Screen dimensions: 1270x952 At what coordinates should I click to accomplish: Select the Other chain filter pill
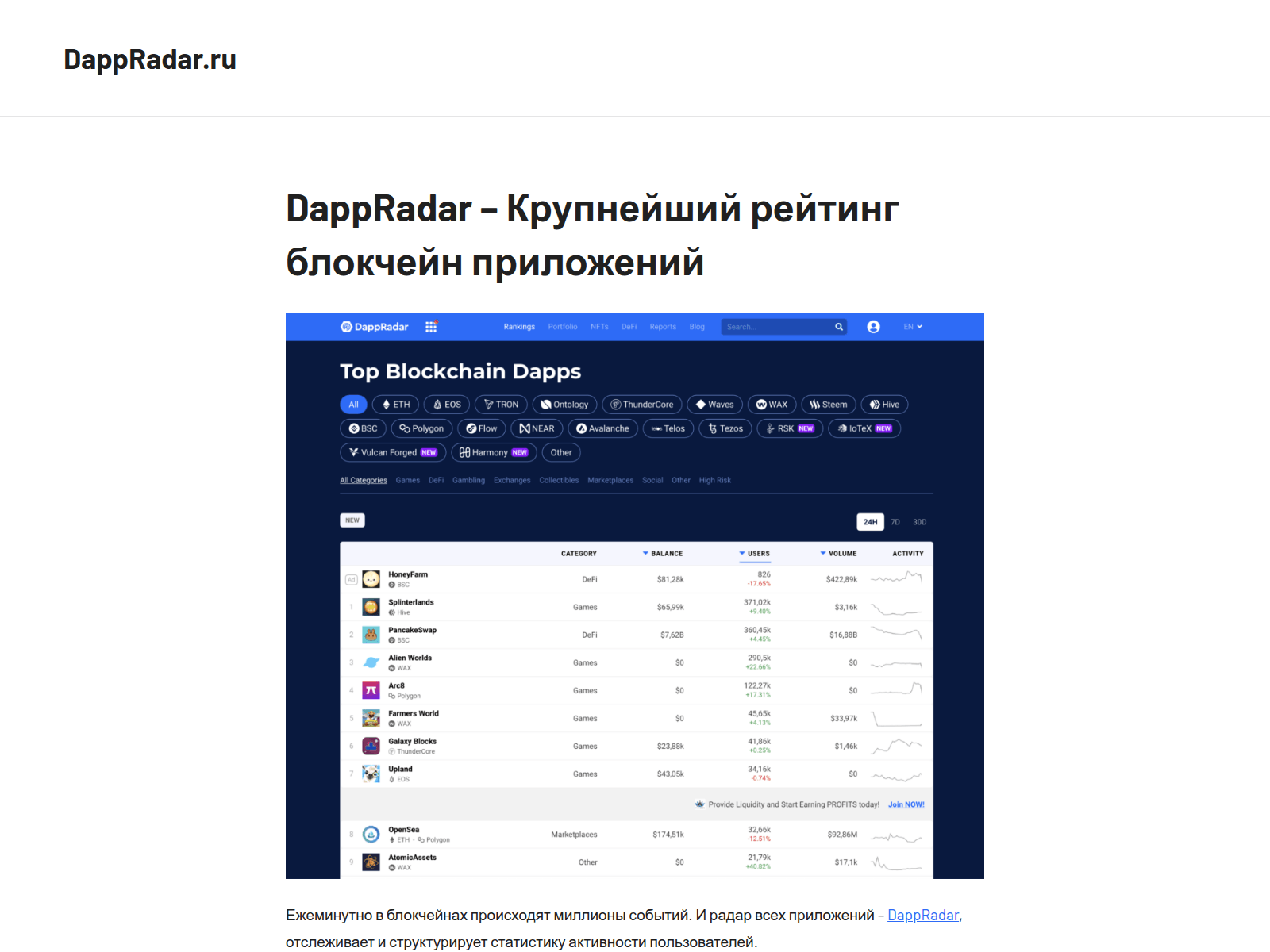click(561, 452)
